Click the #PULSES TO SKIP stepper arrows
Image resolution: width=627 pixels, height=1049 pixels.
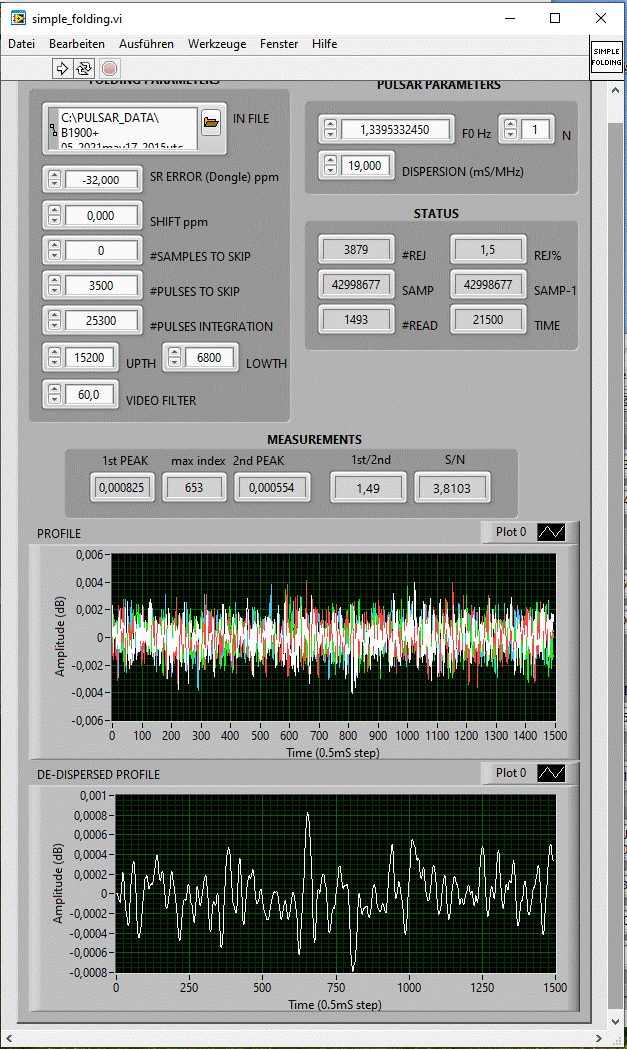(x=55, y=285)
